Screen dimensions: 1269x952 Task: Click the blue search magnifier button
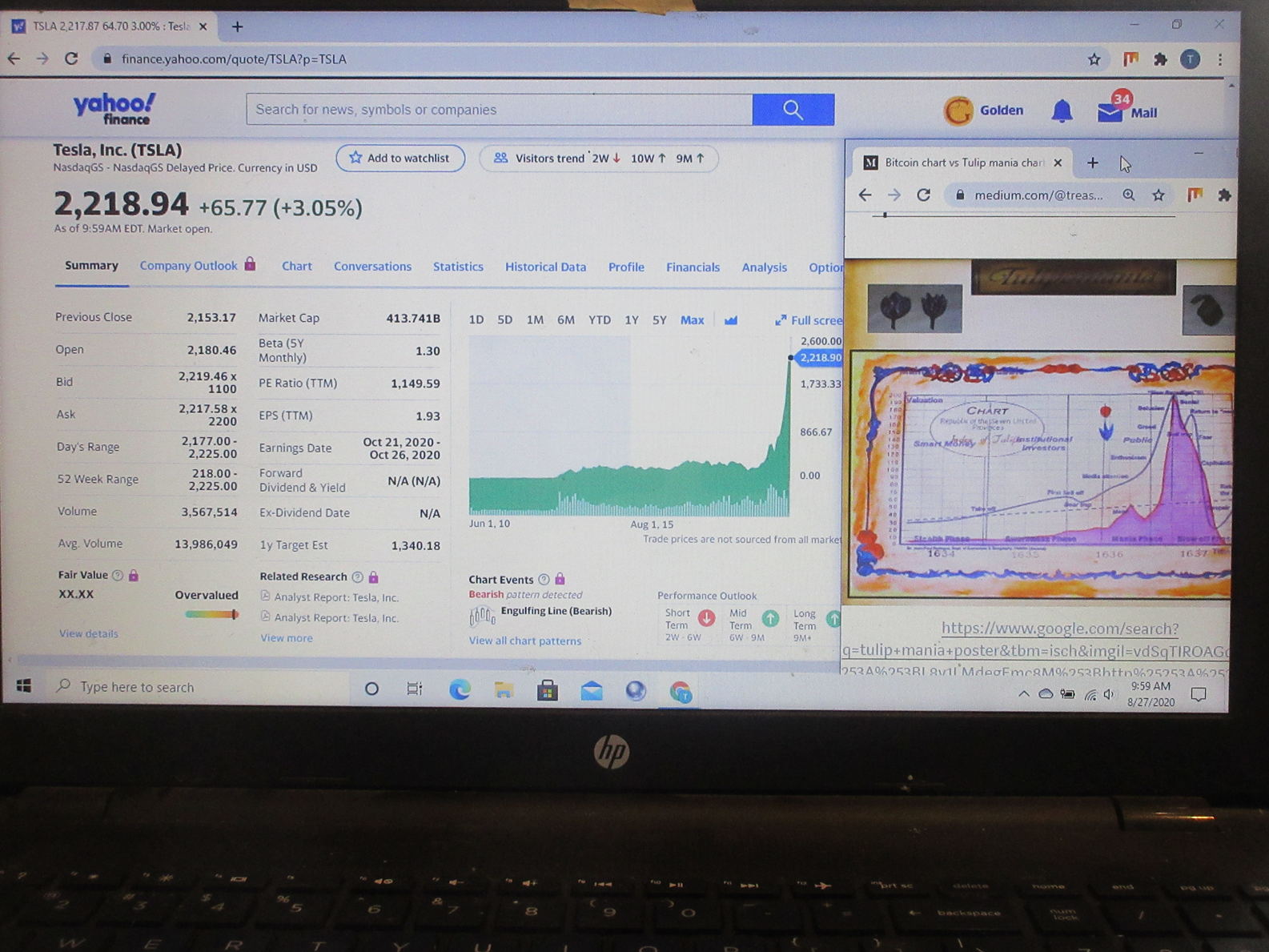click(793, 110)
